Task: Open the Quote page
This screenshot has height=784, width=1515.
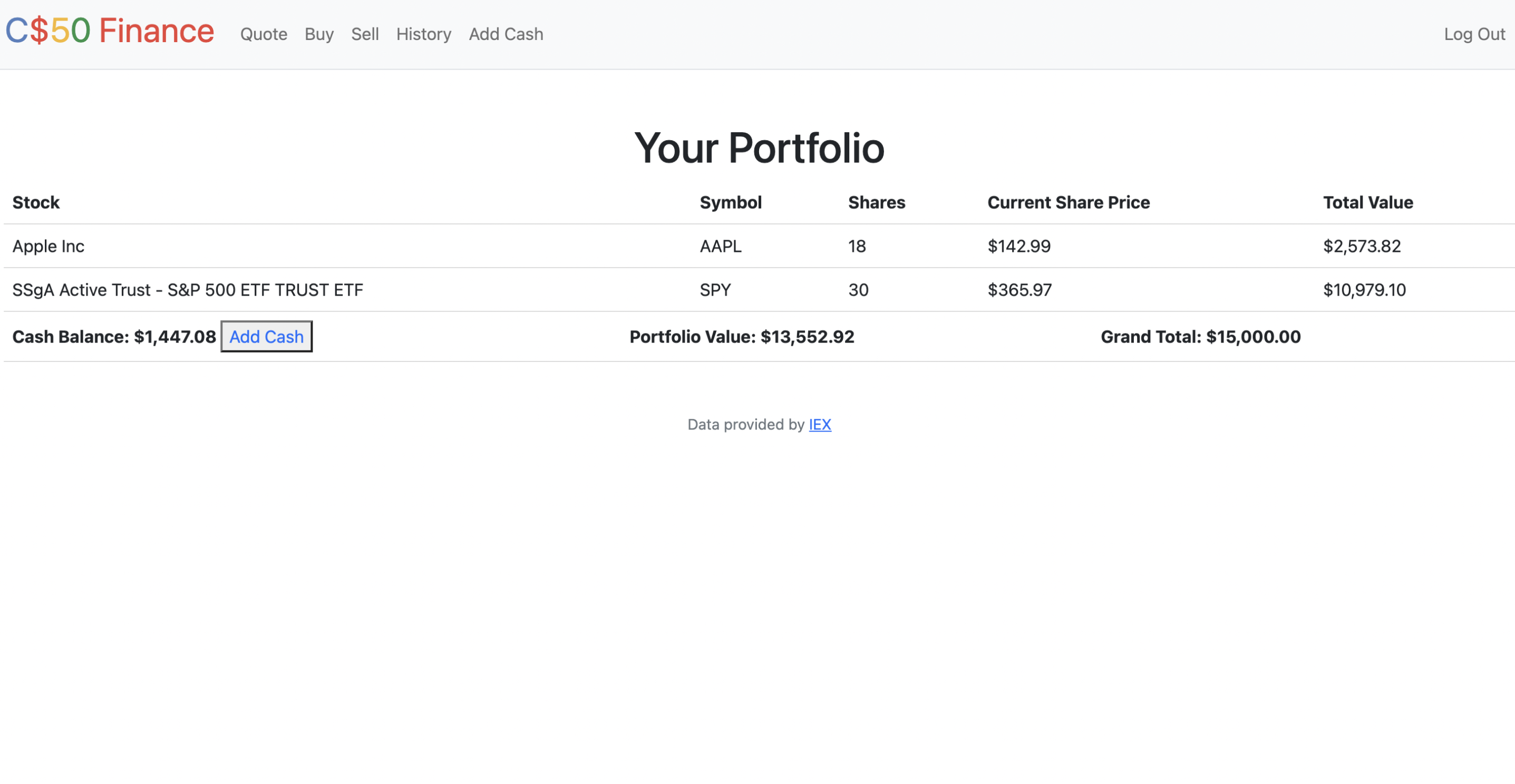Action: click(x=264, y=34)
